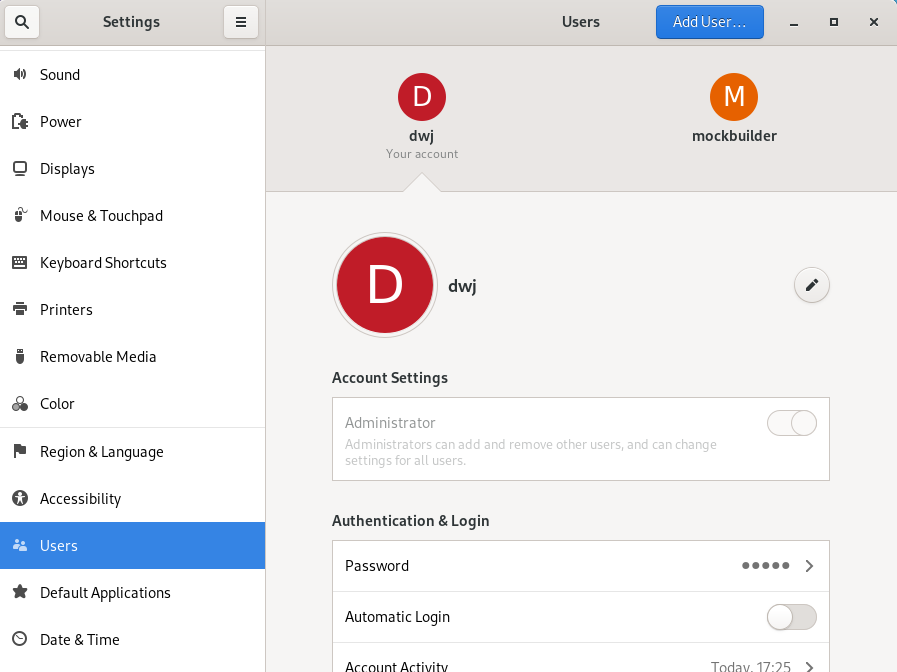This screenshot has width=897, height=672.
Task: Go to Region & Language panel
Action: pyautogui.click(x=101, y=452)
